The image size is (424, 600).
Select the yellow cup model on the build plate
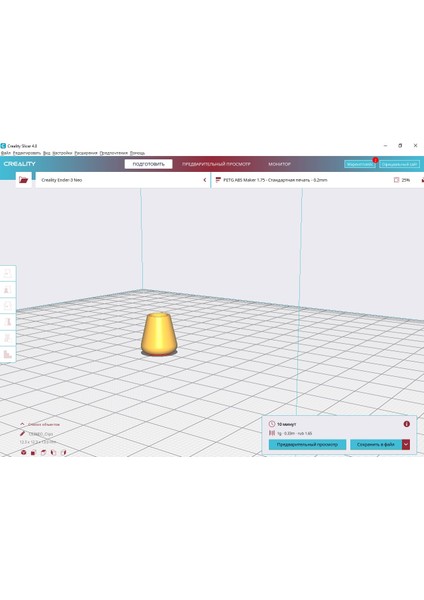[159, 334]
